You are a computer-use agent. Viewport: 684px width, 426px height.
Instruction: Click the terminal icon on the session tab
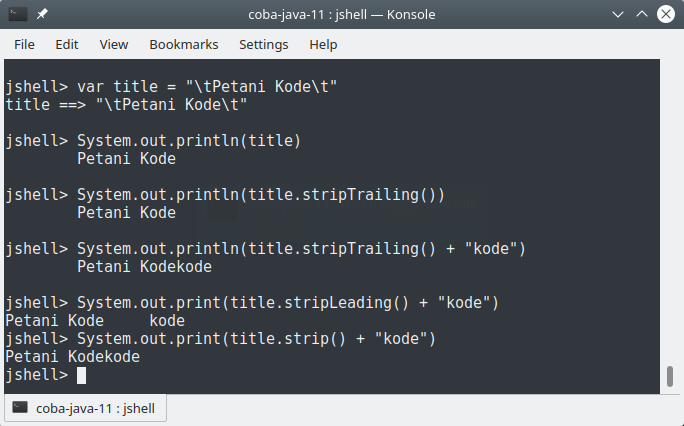tap(20, 408)
